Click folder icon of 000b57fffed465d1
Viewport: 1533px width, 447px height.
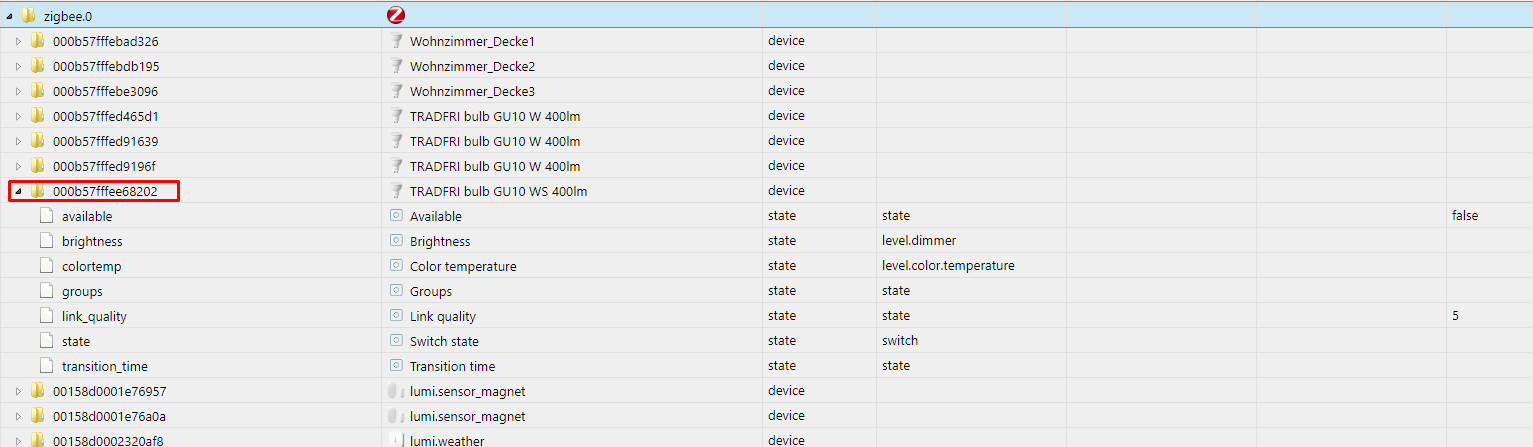[37, 116]
